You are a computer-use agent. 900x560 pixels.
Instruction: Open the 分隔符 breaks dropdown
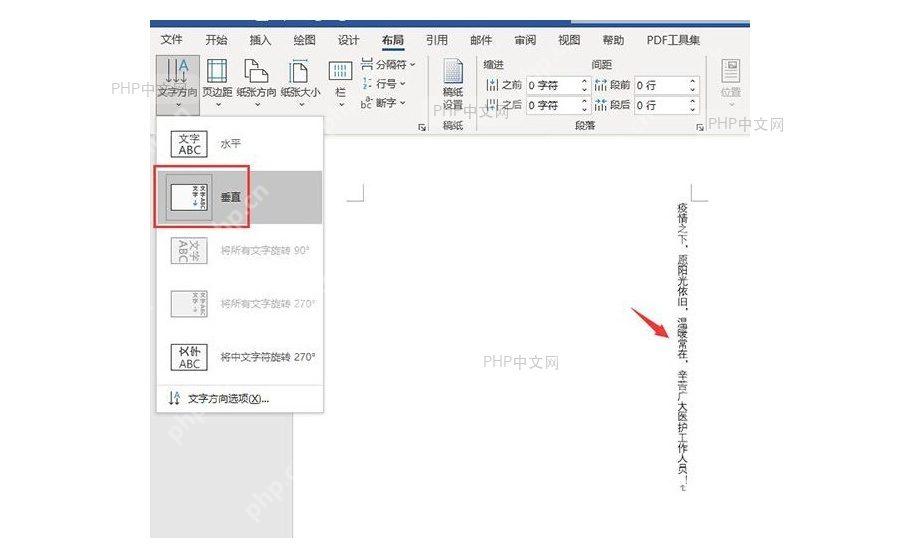[x=388, y=65]
